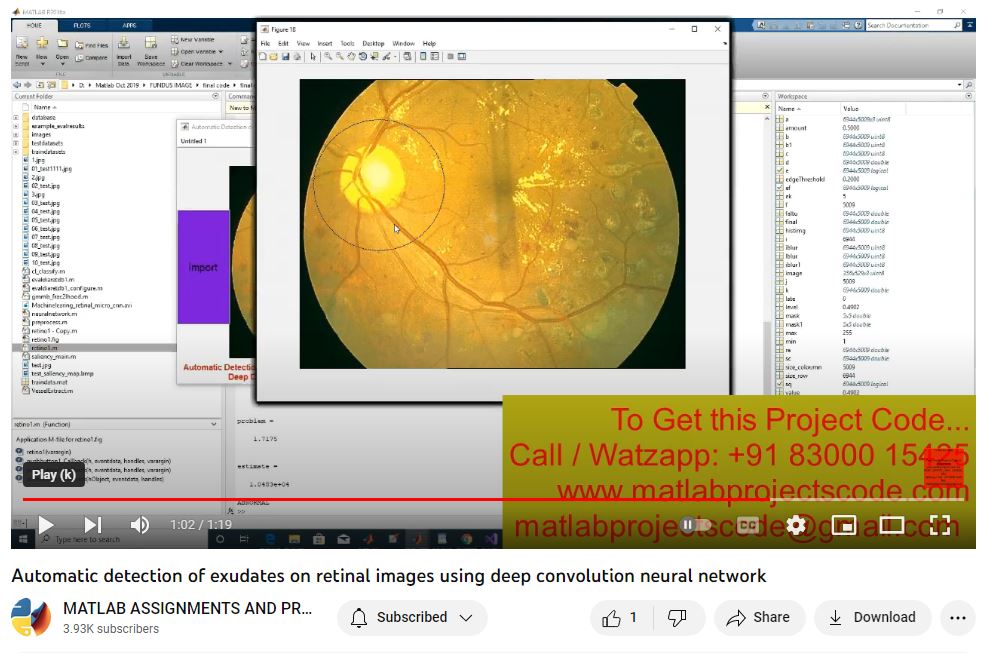Open the Figure window Help menu
This screenshot has width=988, height=653.
[429, 43]
